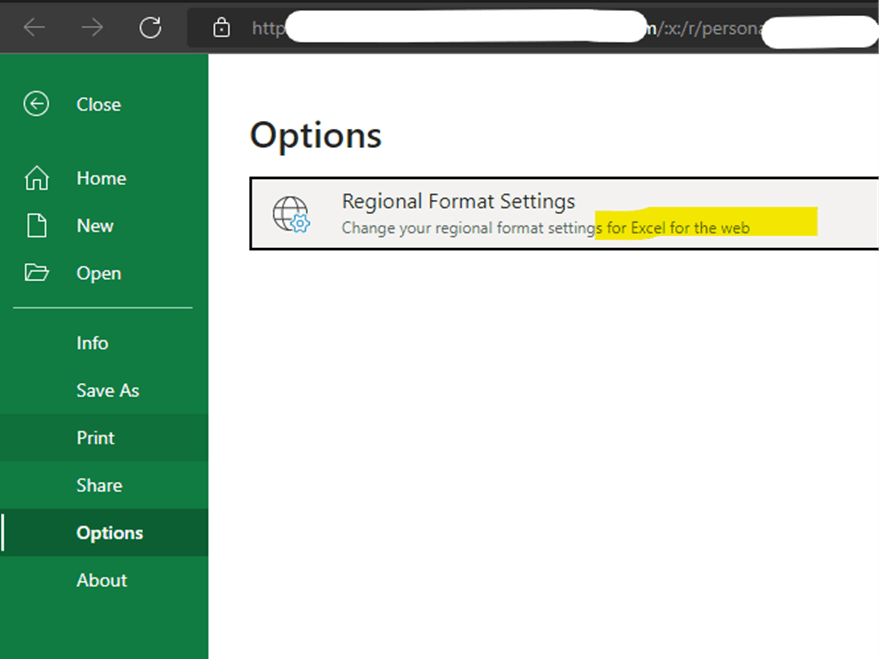Click the Home house icon
The image size is (880, 659).
tap(36, 178)
